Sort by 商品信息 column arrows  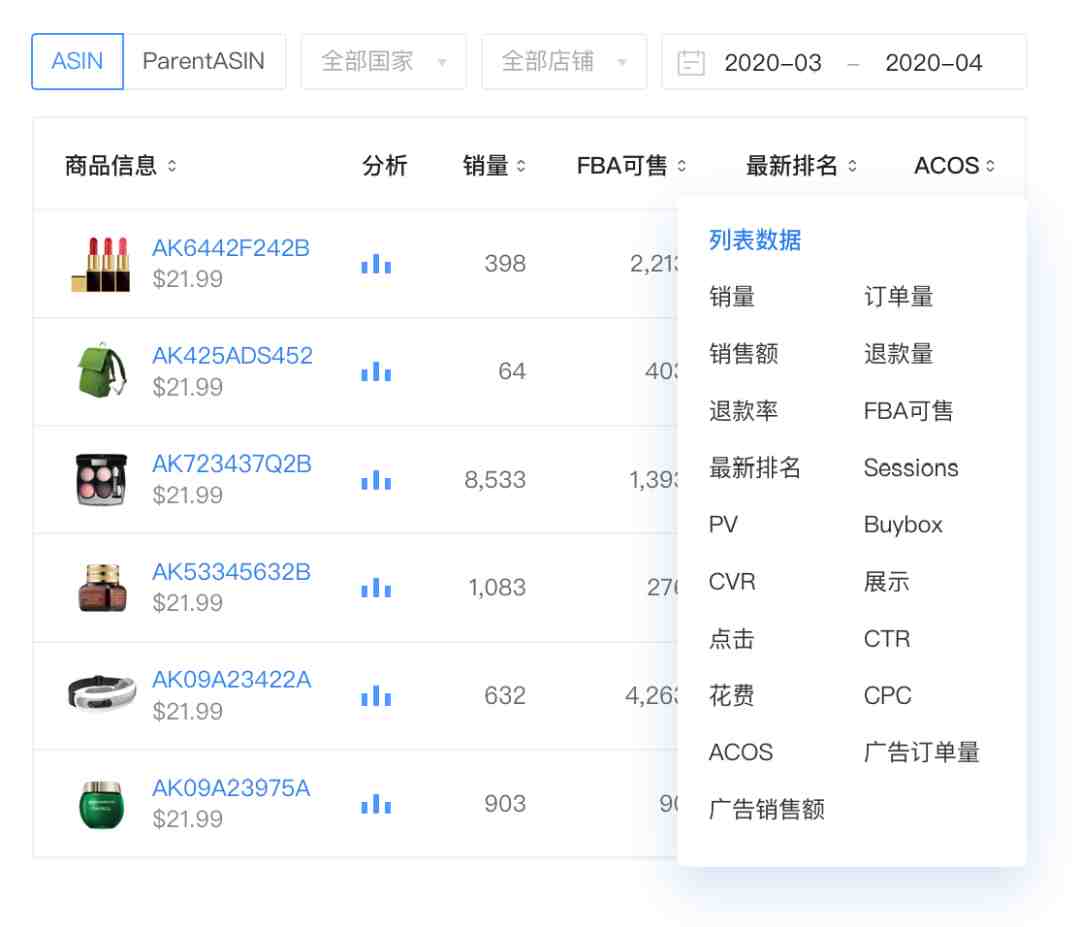pyautogui.click(x=172, y=166)
